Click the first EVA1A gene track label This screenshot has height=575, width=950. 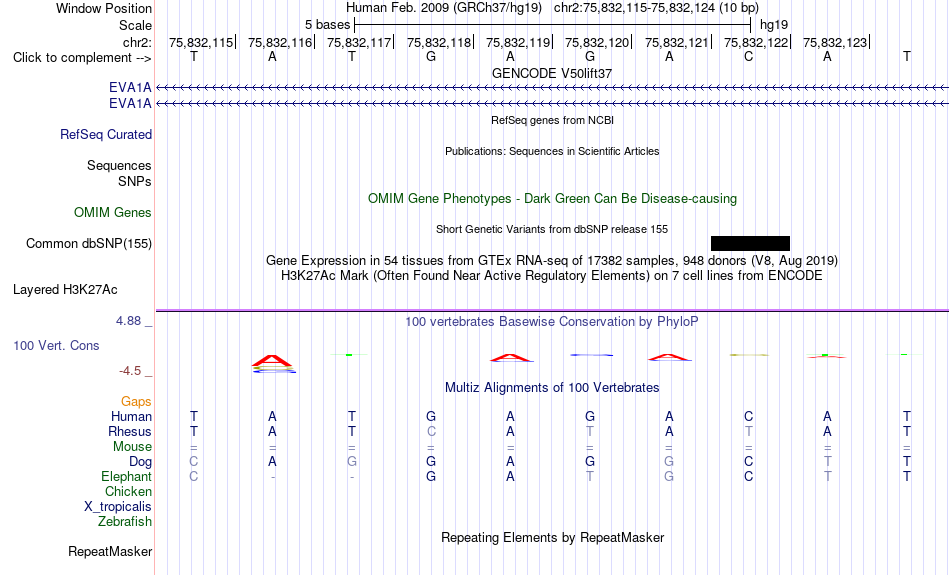pos(130,88)
